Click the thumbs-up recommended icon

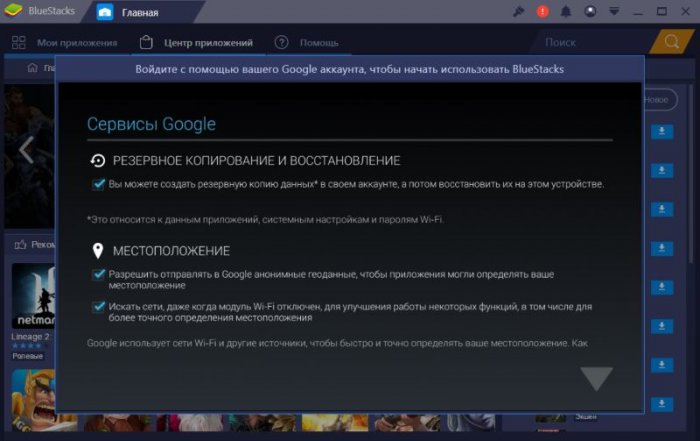click(x=20, y=245)
